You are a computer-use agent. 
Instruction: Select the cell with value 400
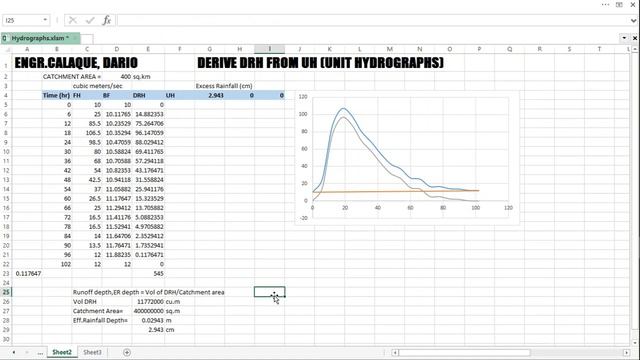[x=117, y=76]
